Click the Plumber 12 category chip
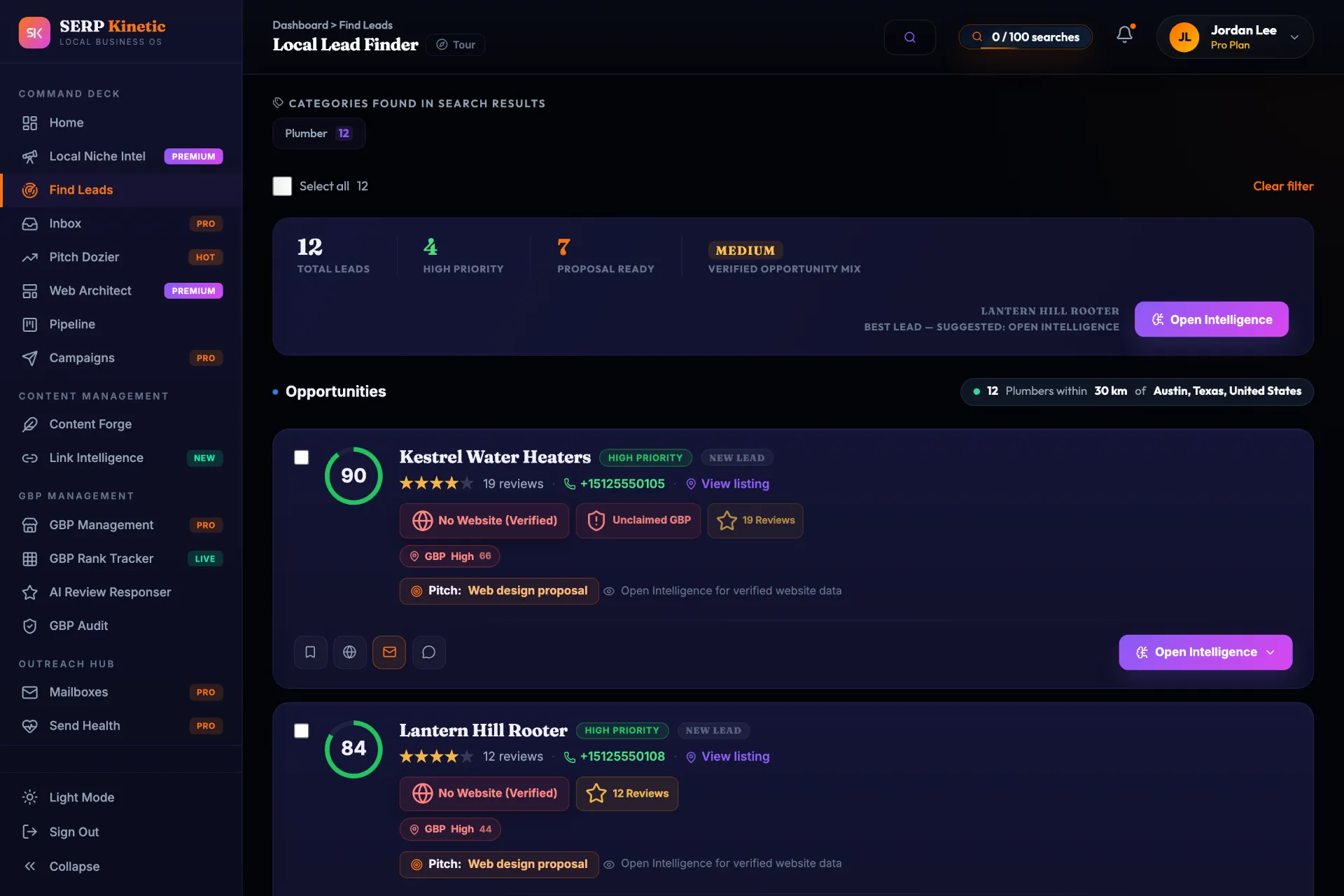The width and height of the screenshot is (1344, 896). pos(318,134)
